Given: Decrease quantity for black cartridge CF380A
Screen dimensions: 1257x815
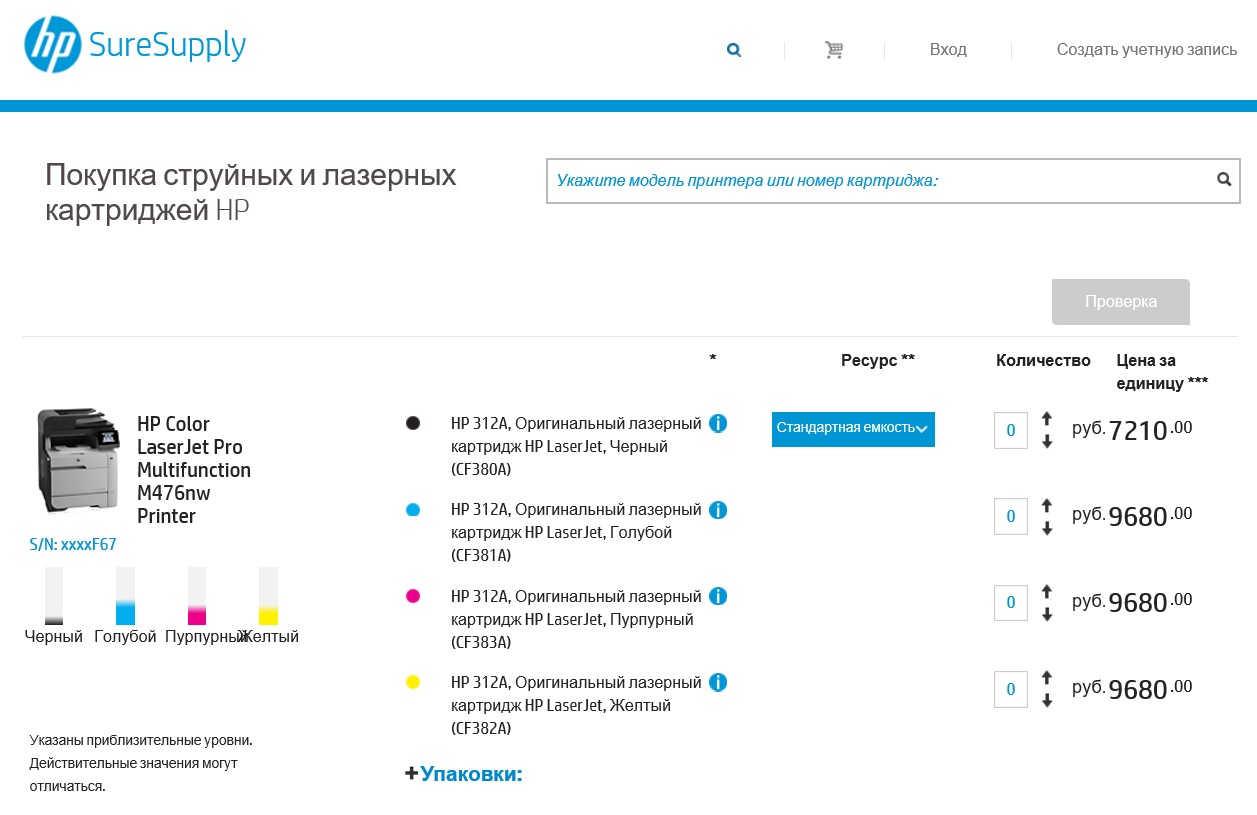Looking at the screenshot, I should point(1047,442).
